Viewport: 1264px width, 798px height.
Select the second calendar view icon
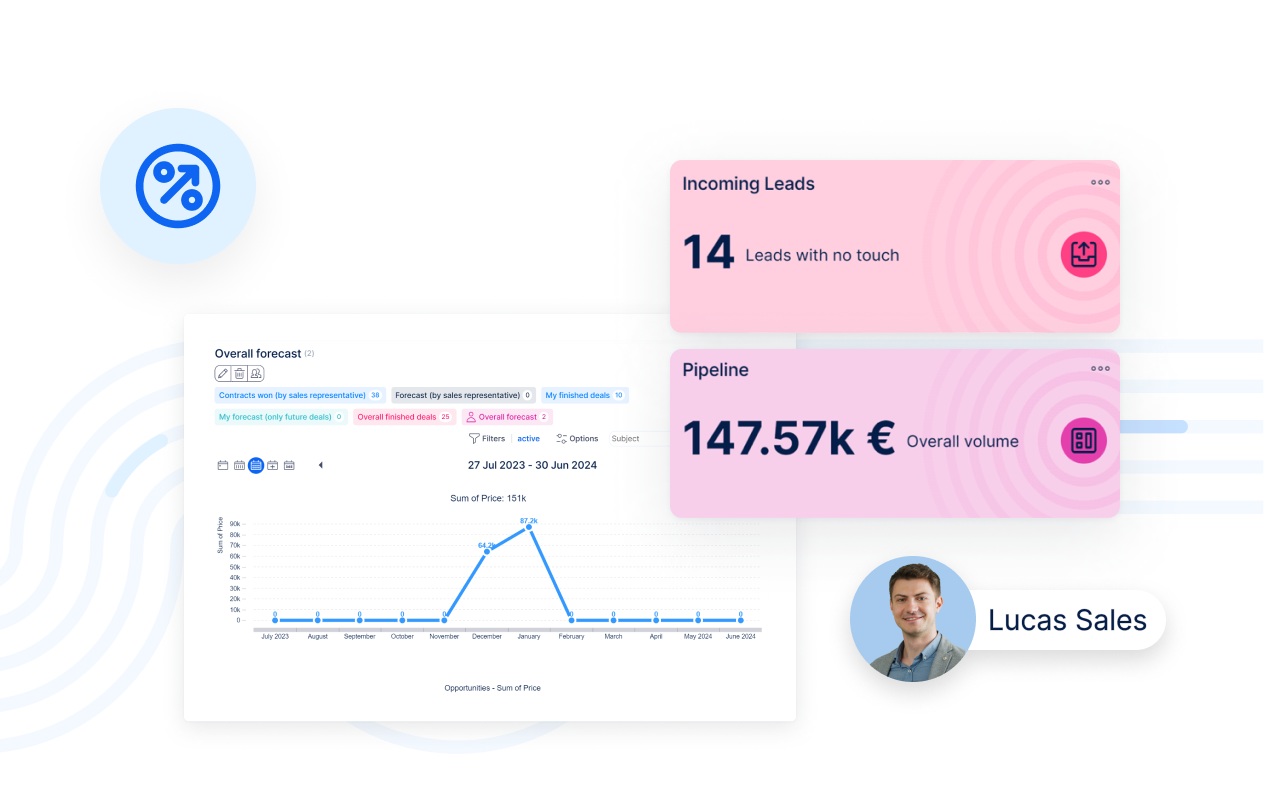tap(239, 465)
